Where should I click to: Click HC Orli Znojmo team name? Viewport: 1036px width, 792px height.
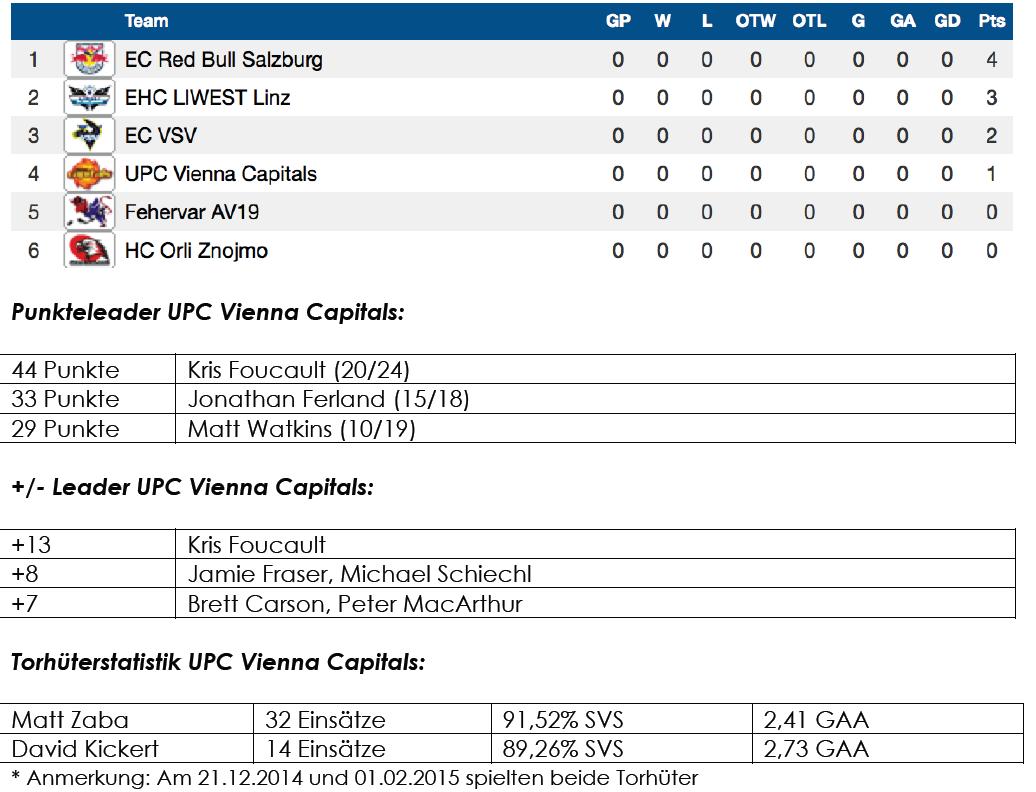point(196,250)
